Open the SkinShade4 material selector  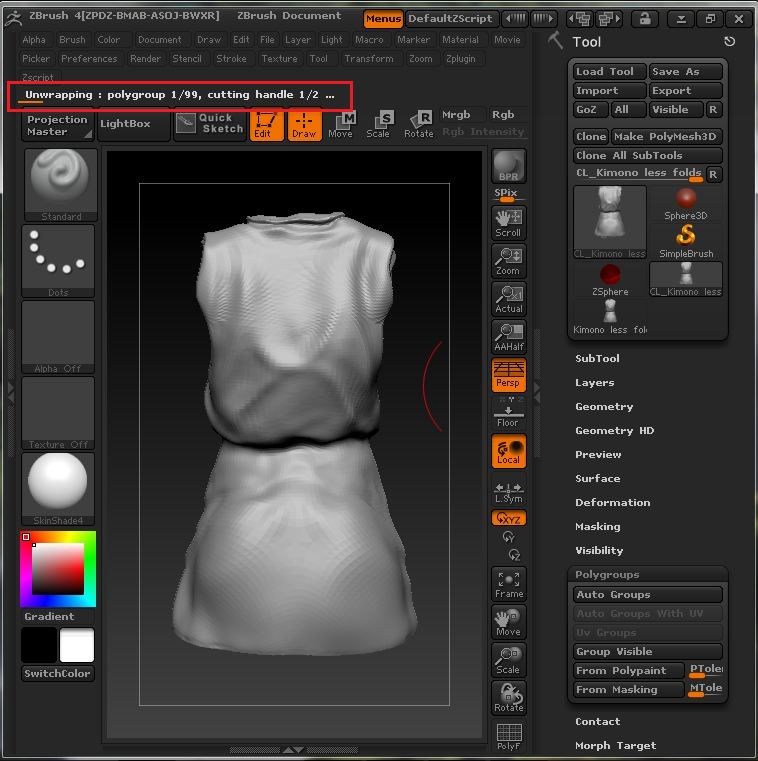coord(58,489)
